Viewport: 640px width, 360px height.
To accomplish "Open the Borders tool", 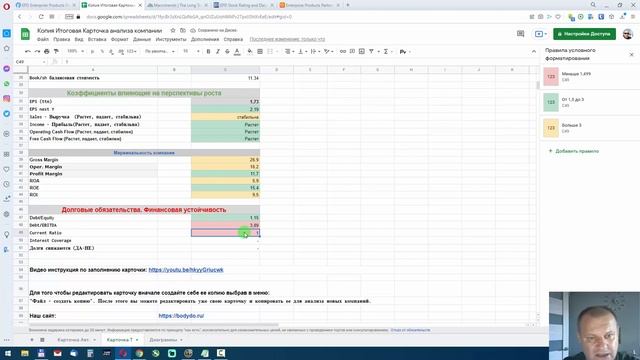I will pos(260,51).
